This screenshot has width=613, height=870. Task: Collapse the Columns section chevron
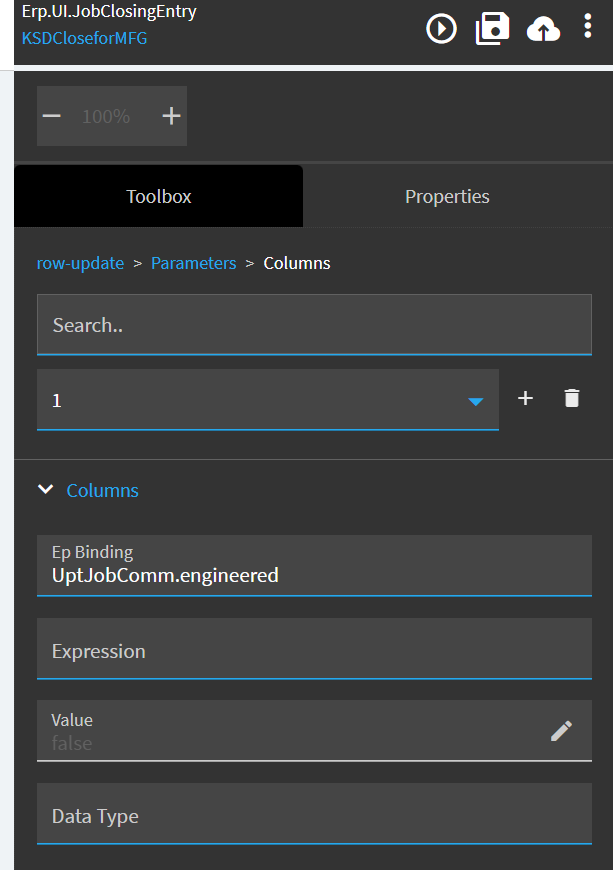coord(45,490)
